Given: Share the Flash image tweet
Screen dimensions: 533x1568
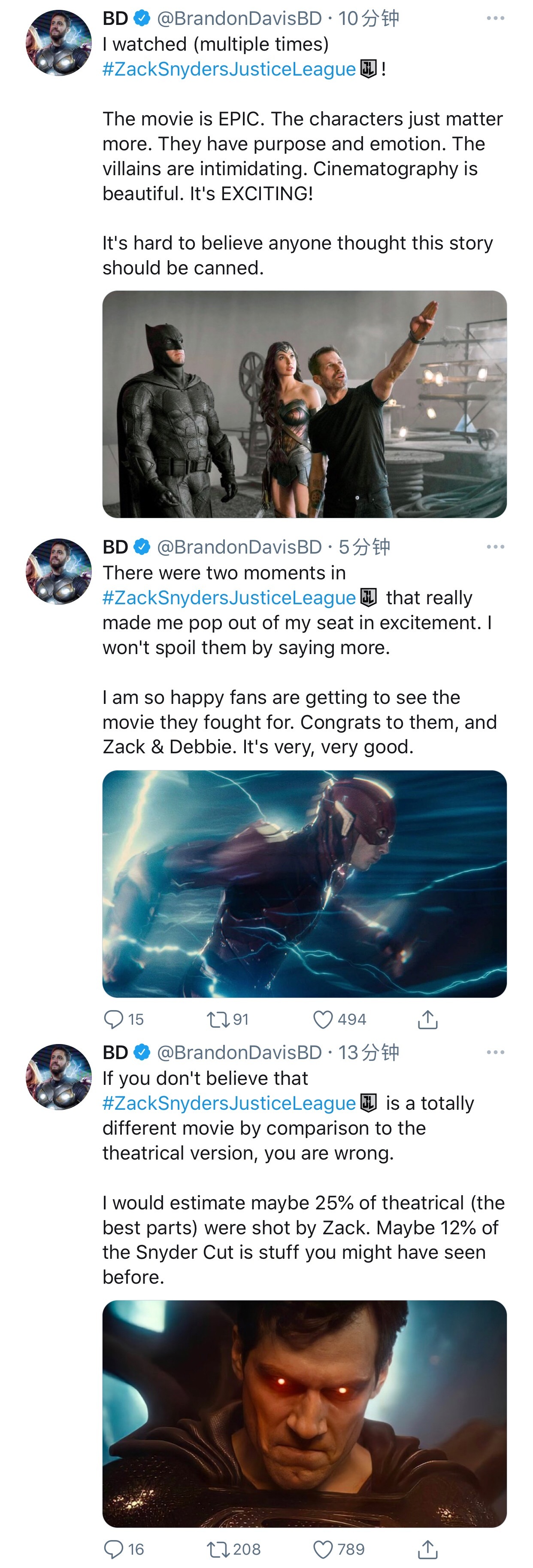Looking at the screenshot, I should (428, 1019).
